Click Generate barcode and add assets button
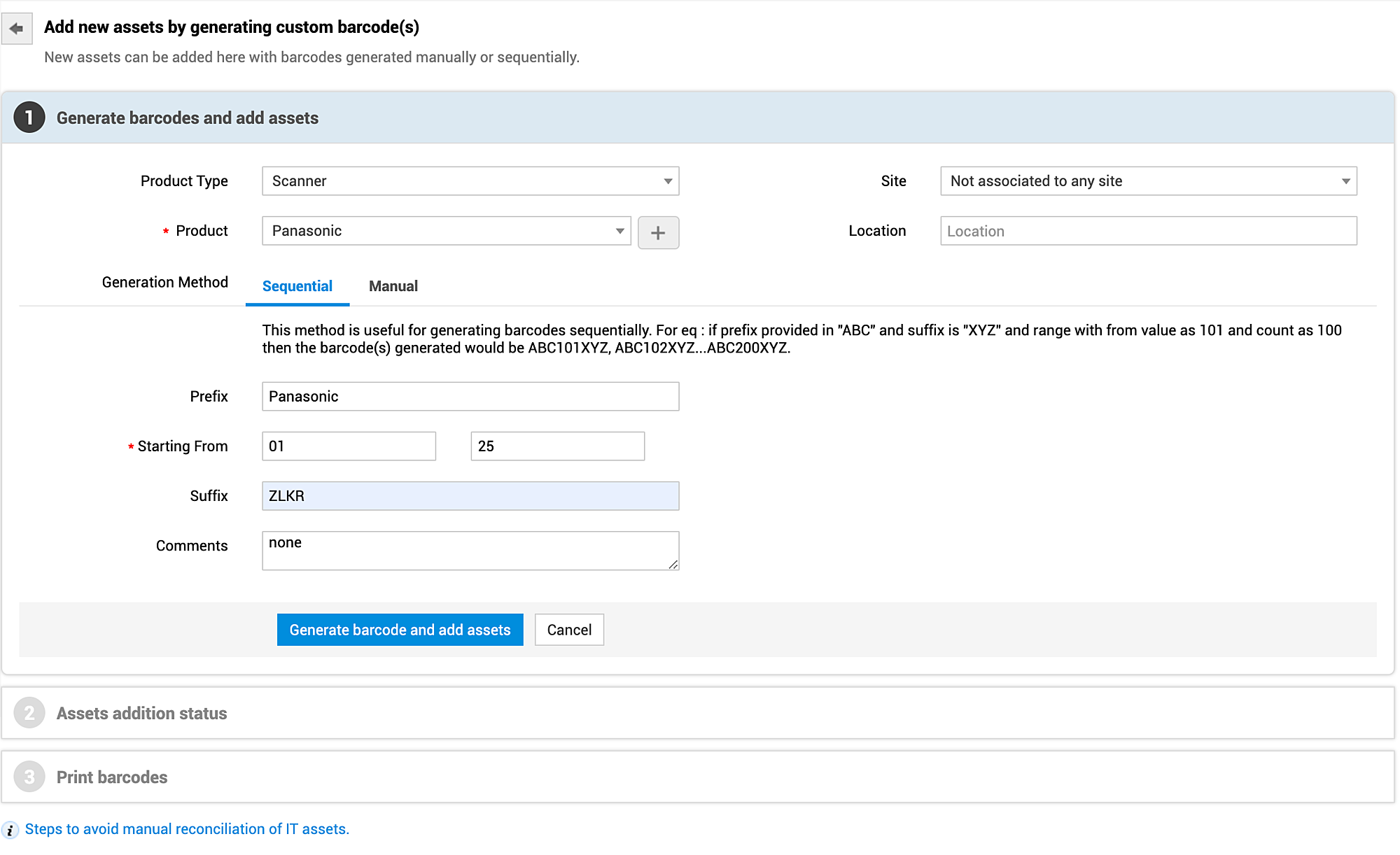Screen dimensions: 1400x855 point(400,630)
